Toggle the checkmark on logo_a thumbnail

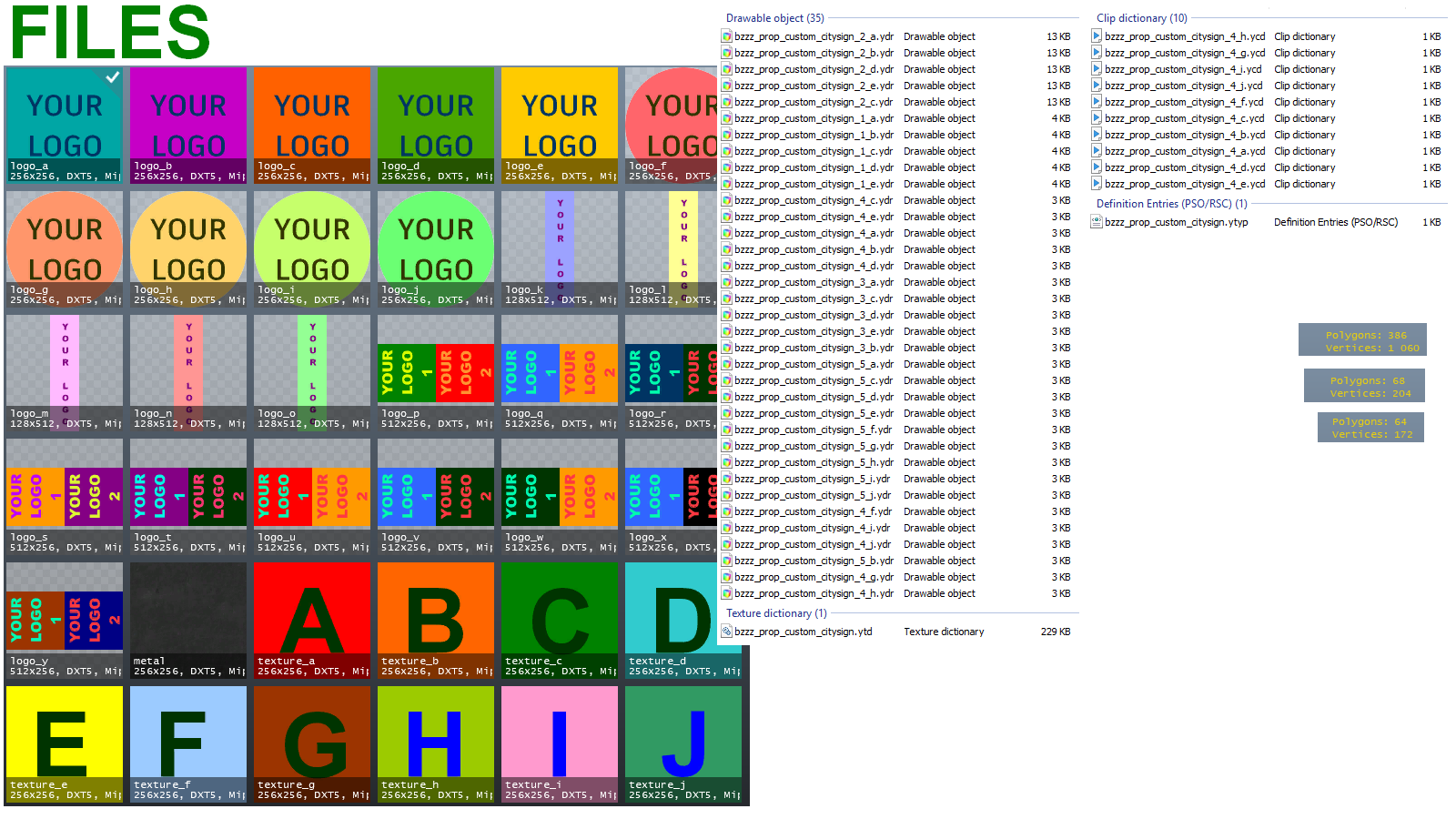[x=112, y=77]
